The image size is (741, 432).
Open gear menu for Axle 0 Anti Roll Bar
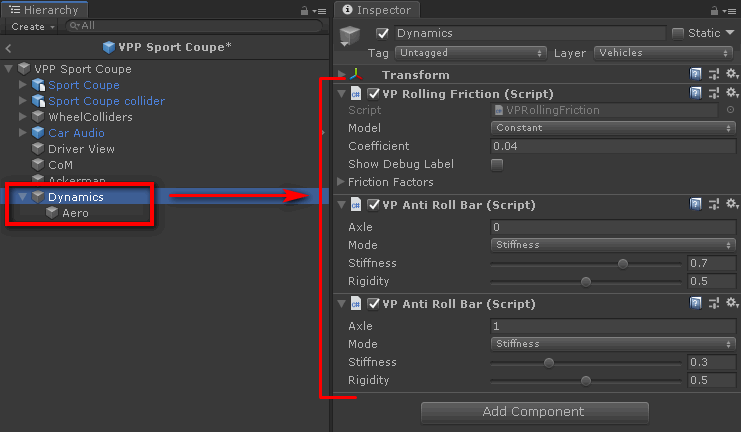click(x=732, y=204)
